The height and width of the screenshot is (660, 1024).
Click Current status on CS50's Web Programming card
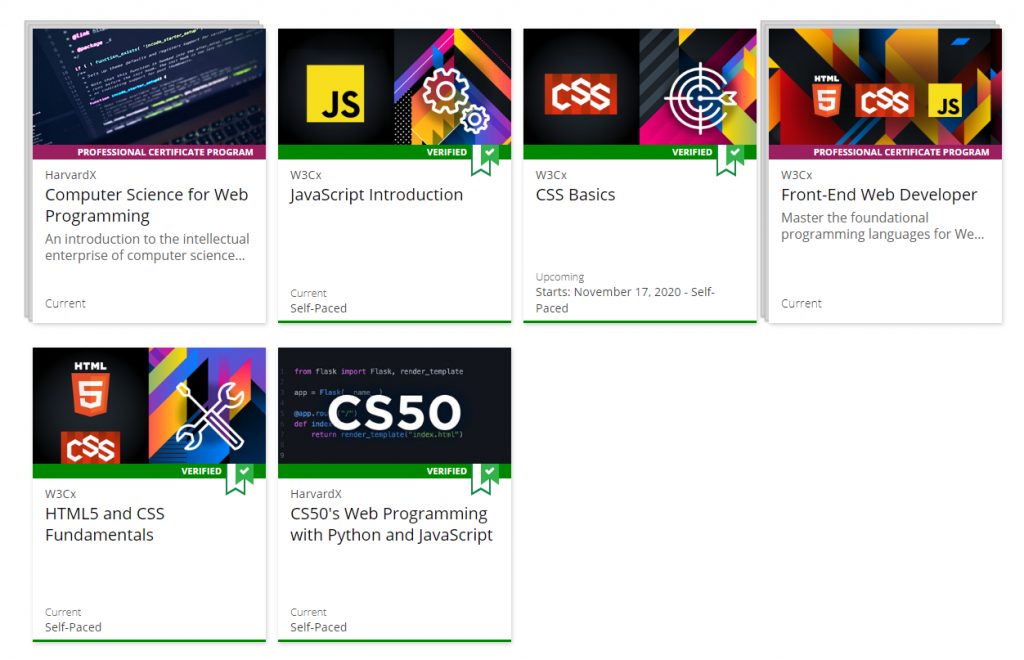coord(308,612)
